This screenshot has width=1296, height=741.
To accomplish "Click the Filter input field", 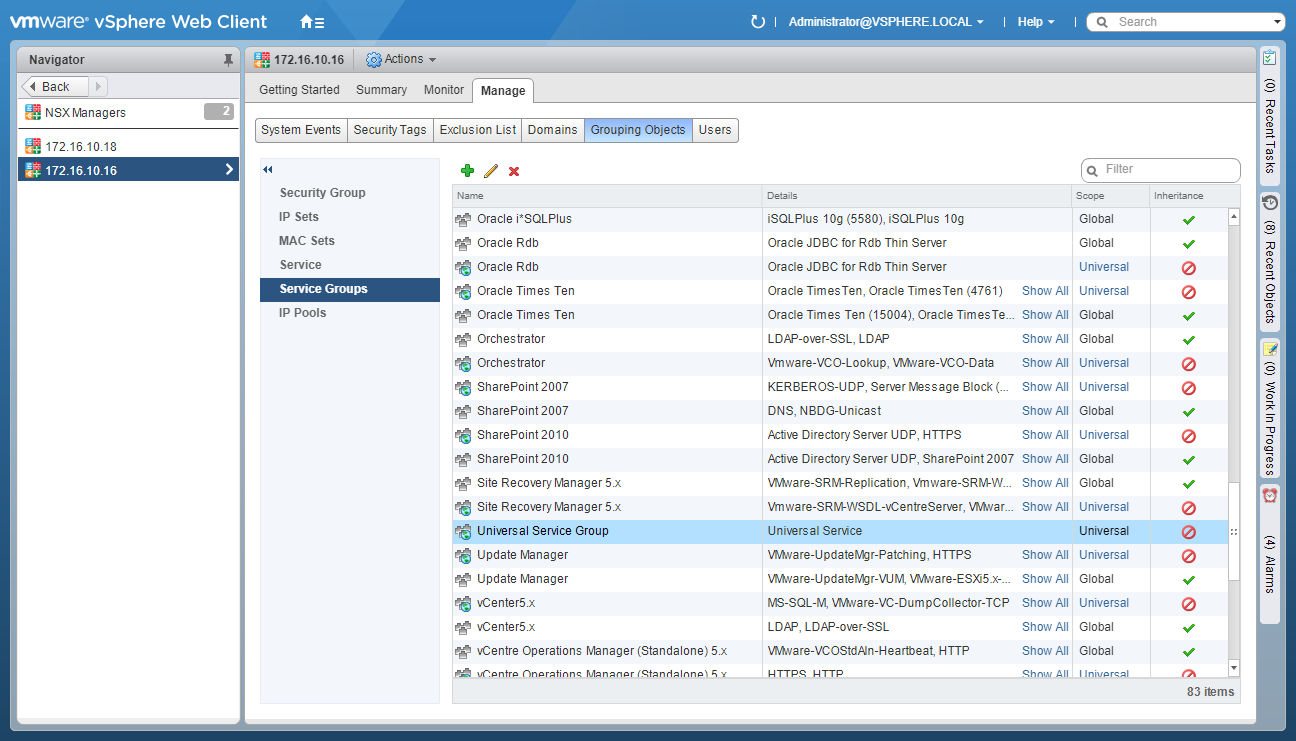I will (1165, 170).
